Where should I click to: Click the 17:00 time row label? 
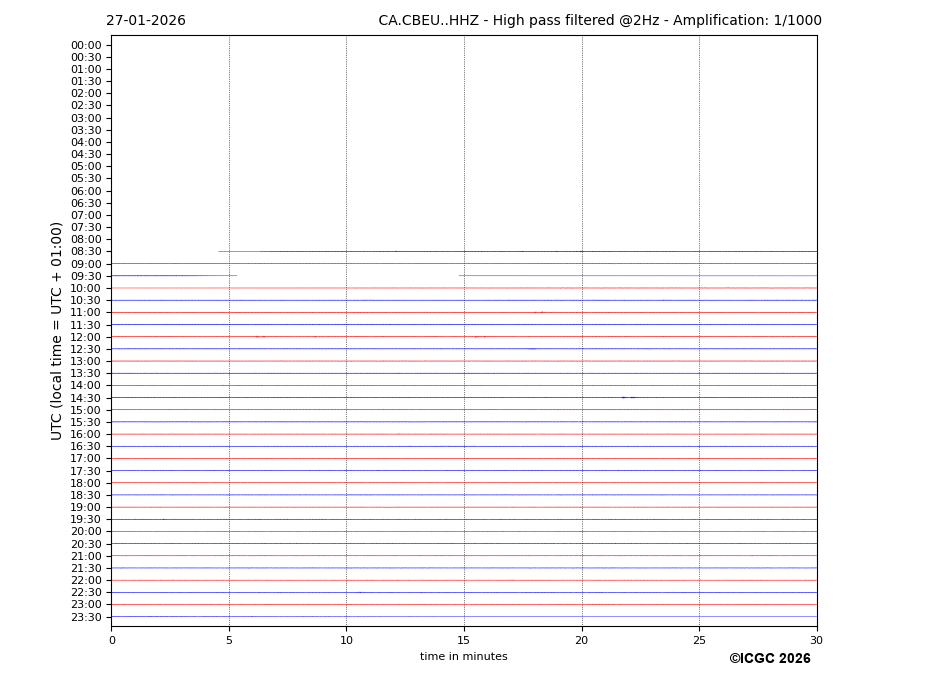point(86,459)
